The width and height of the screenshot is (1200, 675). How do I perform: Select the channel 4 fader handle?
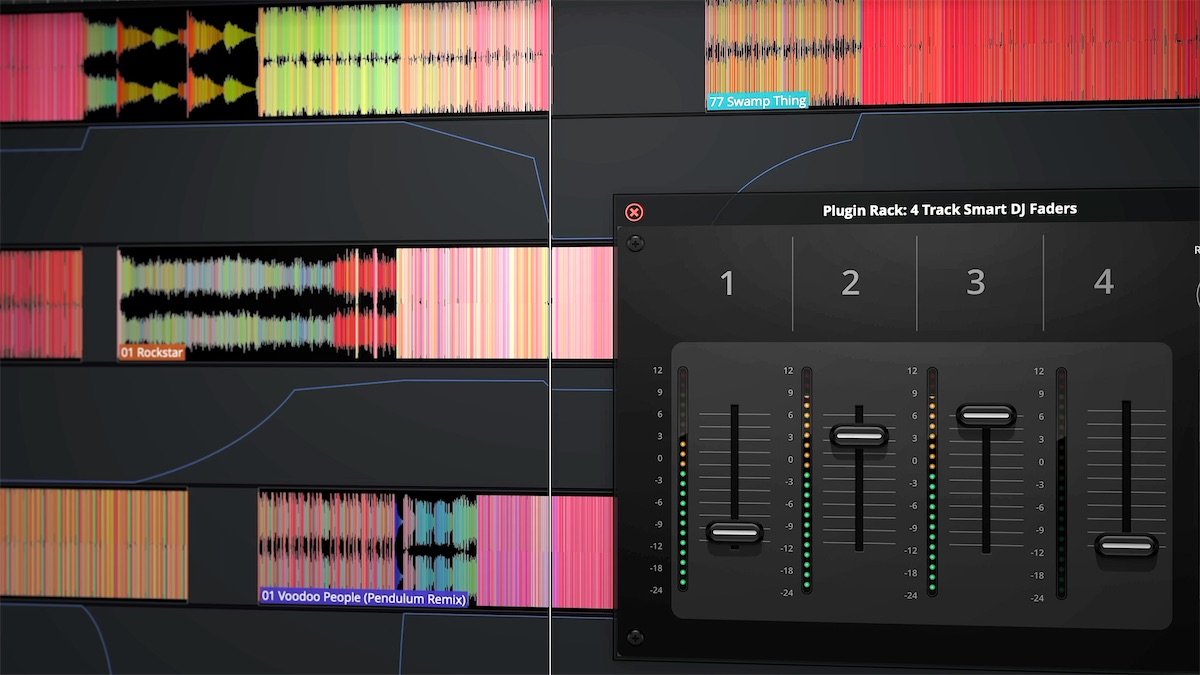click(x=1126, y=546)
